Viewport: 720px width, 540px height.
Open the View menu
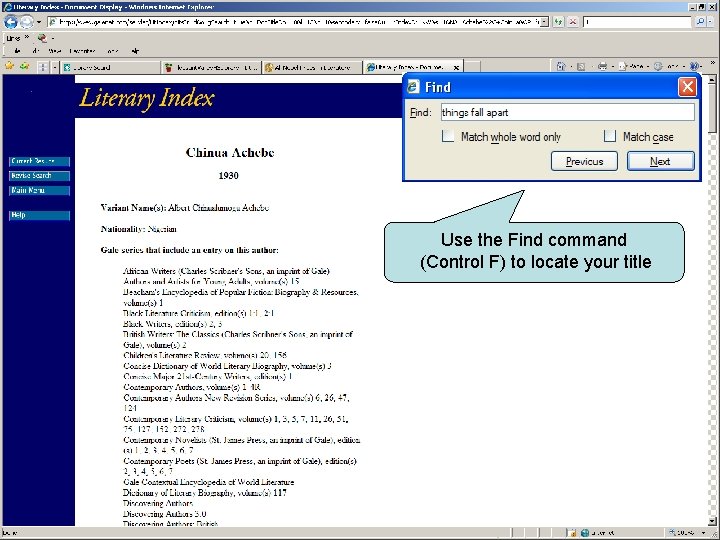pos(54,51)
